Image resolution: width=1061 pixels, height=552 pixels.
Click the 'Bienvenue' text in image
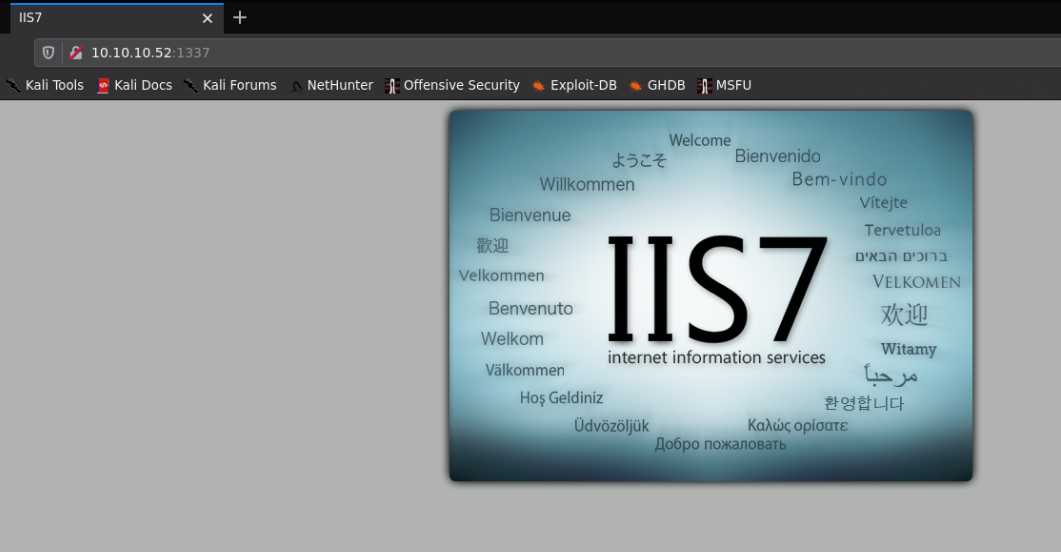pos(530,215)
